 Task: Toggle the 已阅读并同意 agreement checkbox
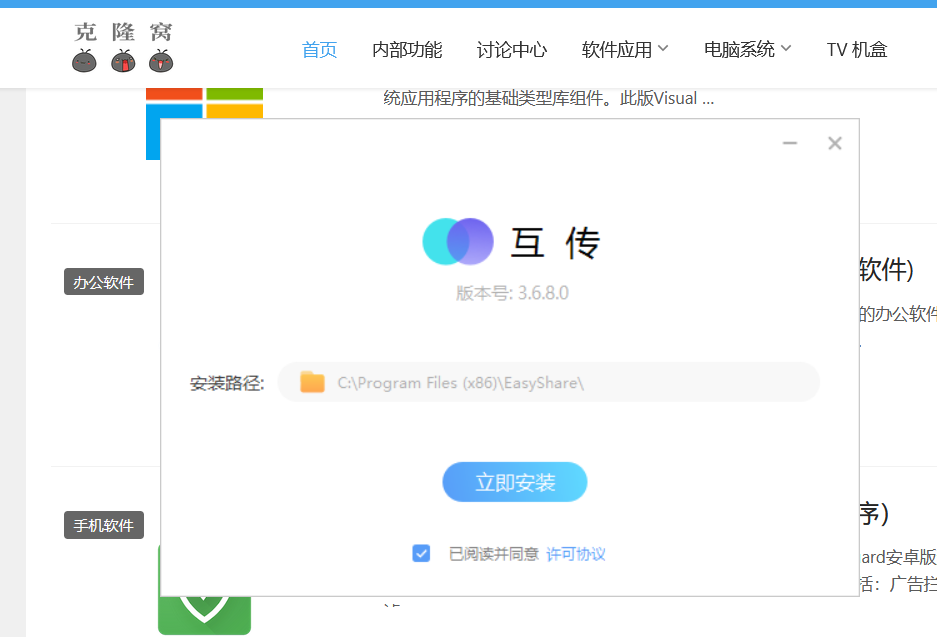click(x=421, y=553)
